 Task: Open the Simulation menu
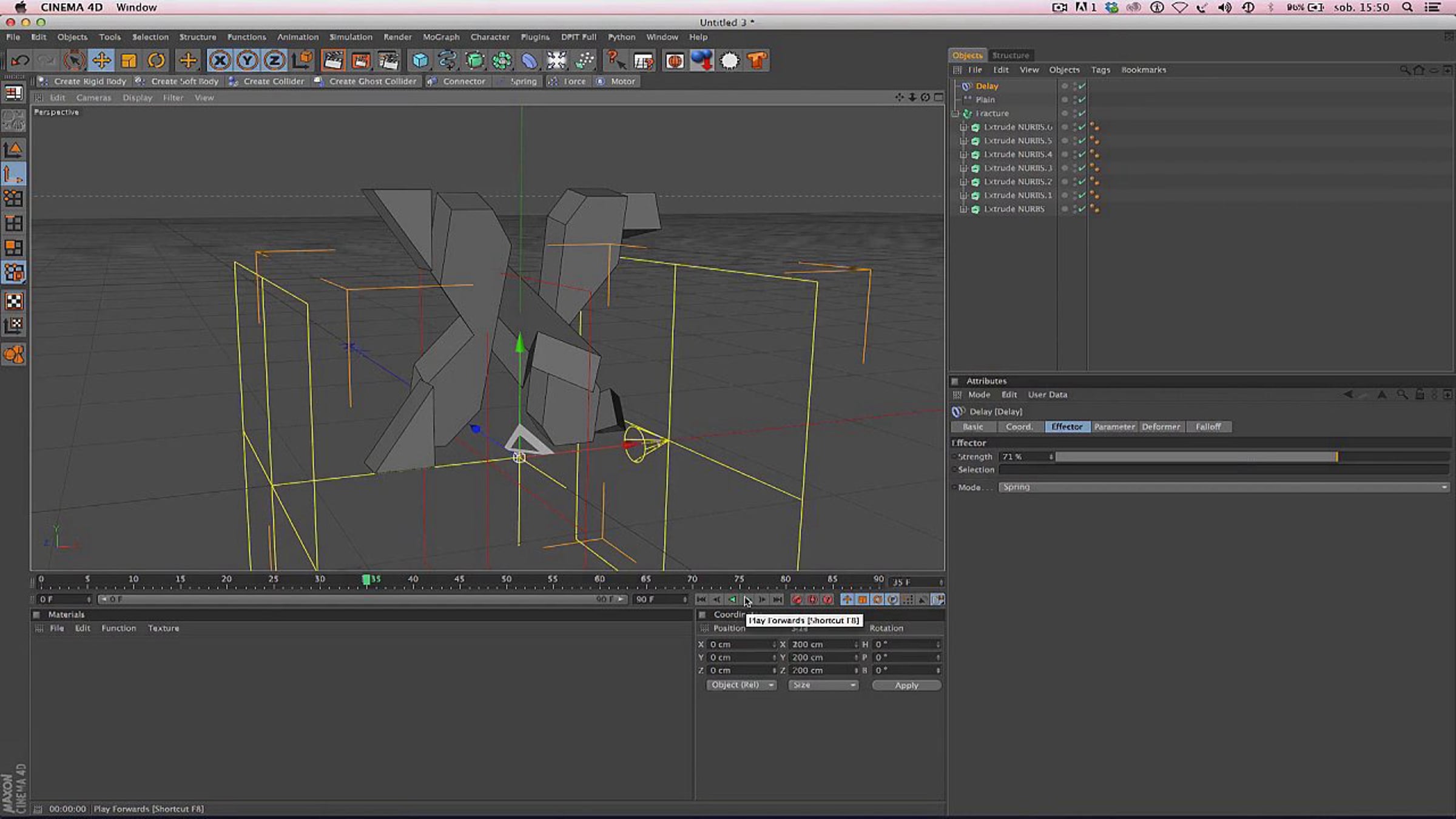coord(351,37)
